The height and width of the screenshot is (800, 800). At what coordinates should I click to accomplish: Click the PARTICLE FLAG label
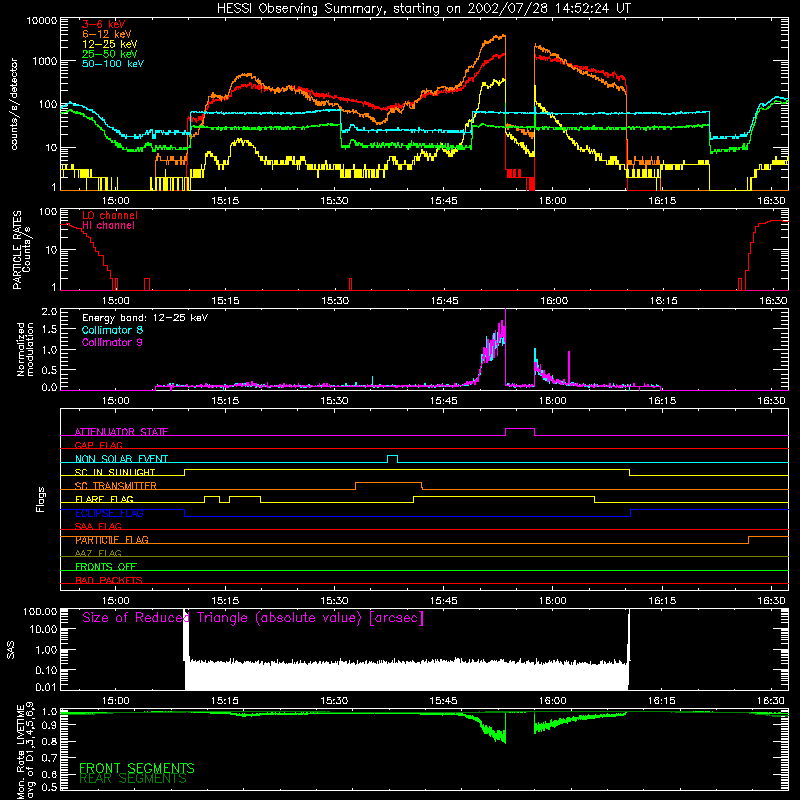pyautogui.click(x=112, y=540)
